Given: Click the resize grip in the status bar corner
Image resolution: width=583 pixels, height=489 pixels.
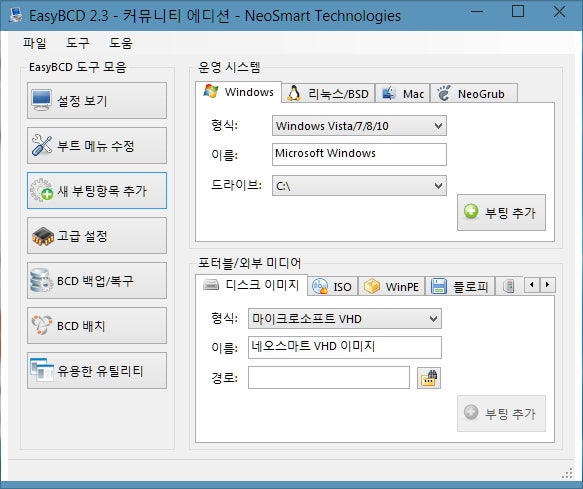Looking at the screenshot, I should click(567, 473).
